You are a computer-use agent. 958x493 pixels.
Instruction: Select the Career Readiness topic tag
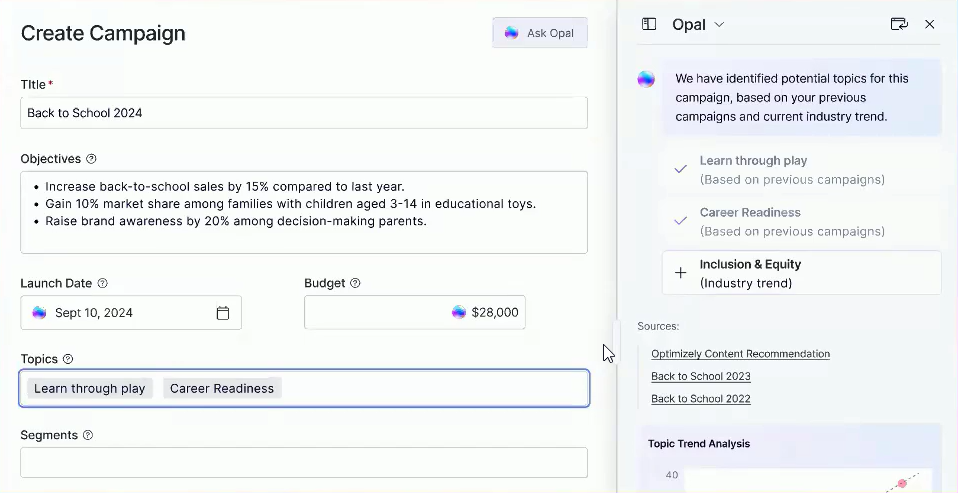tap(222, 388)
